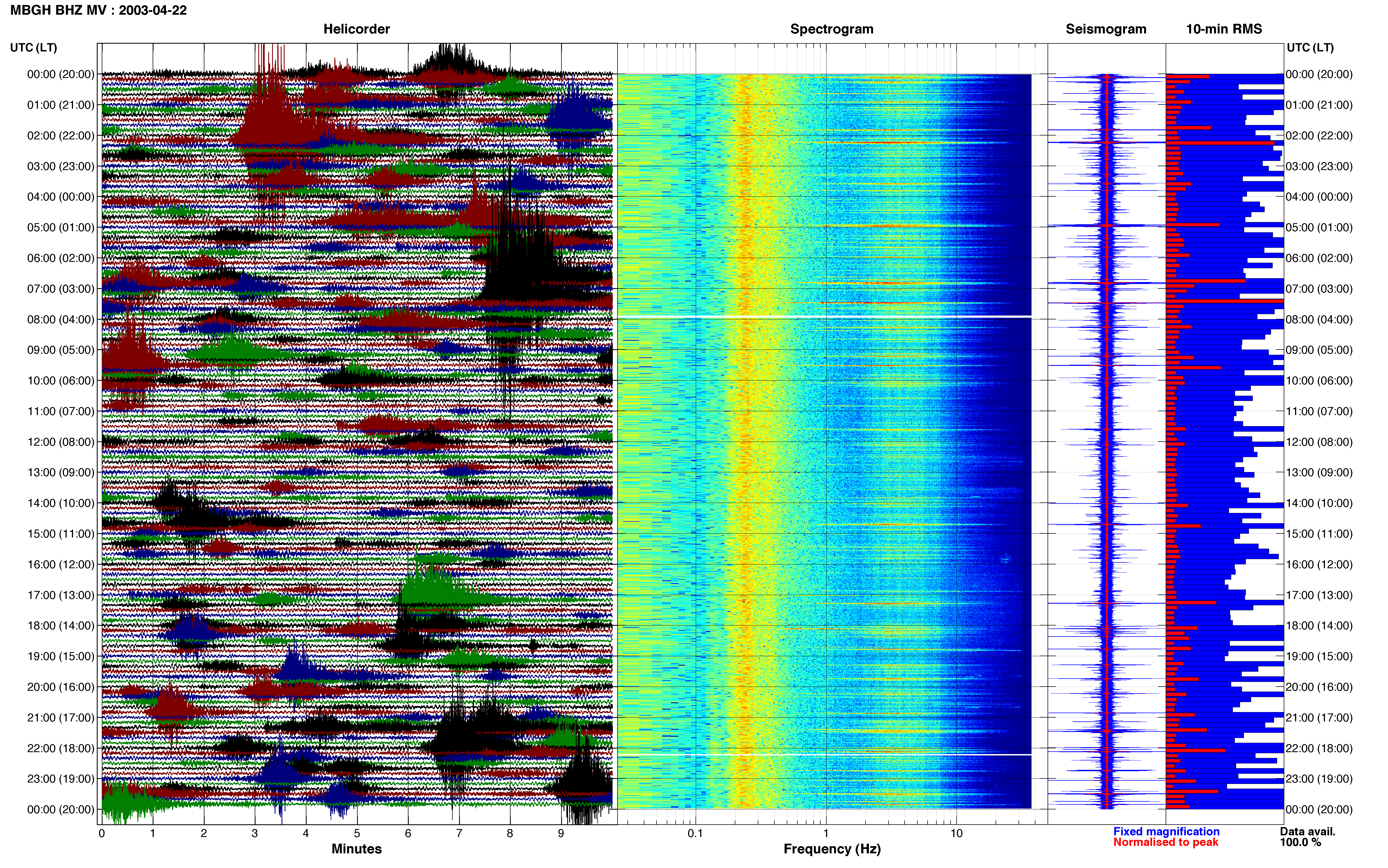
Task: Click left time label '06:00 (02:00)'
Action: [61, 258]
